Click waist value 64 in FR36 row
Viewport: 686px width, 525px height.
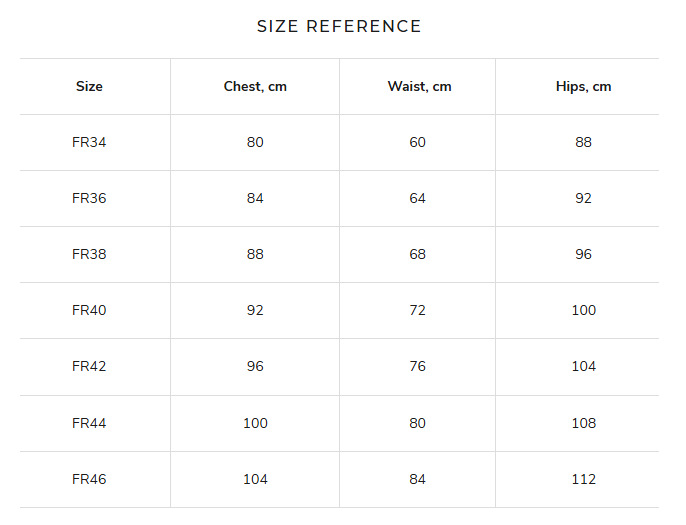click(x=417, y=198)
